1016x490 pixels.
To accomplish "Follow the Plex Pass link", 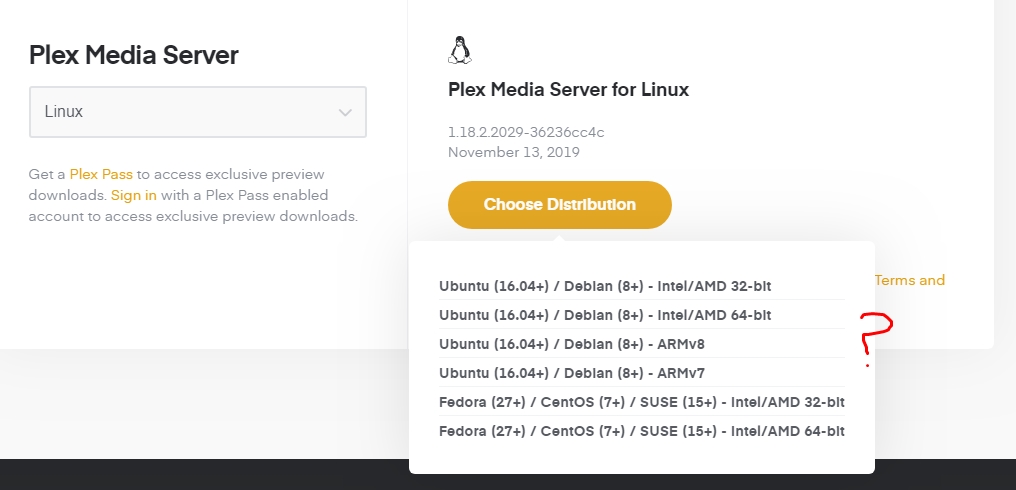I will coord(101,174).
